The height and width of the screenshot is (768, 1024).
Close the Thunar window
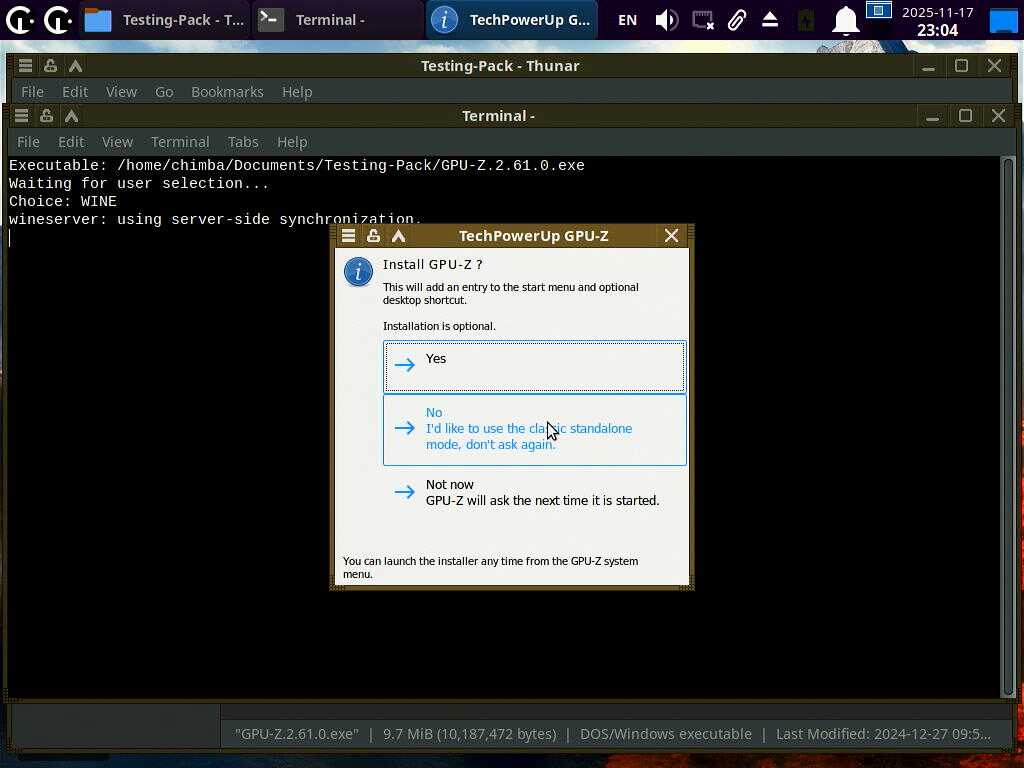(995, 65)
